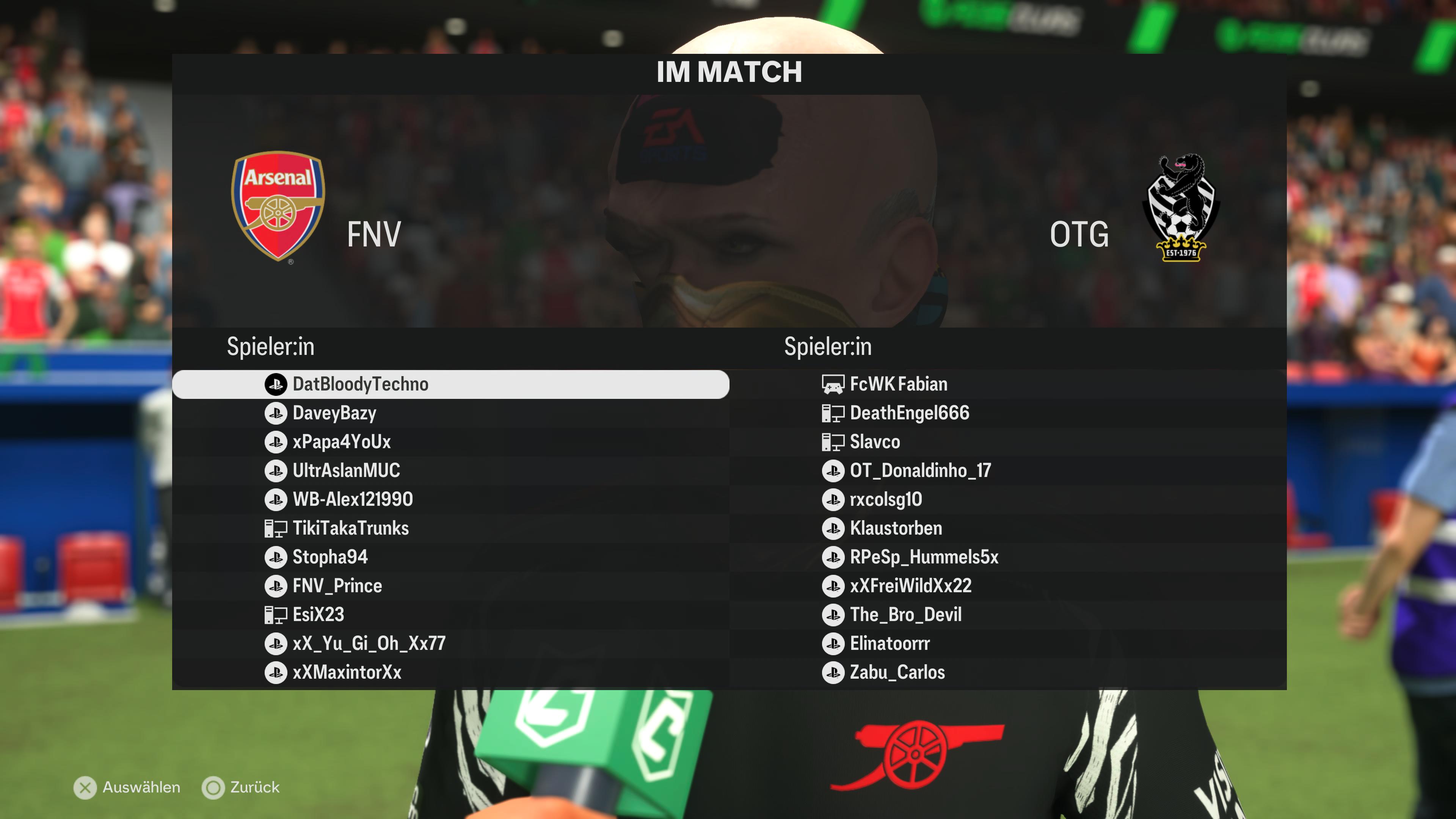Choose player RPeSp_Hummels5x
This screenshot has height=819, width=1456.
pos(1008,557)
